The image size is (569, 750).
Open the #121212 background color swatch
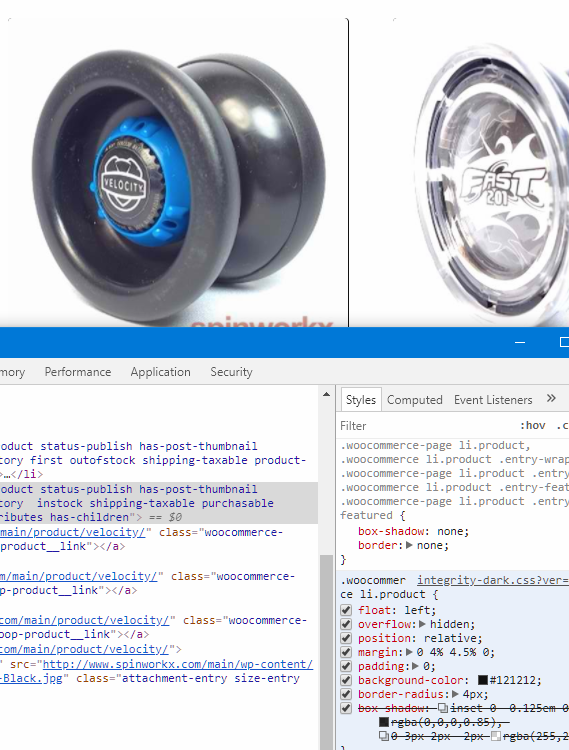pyautogui.click(x=482, y=680)
